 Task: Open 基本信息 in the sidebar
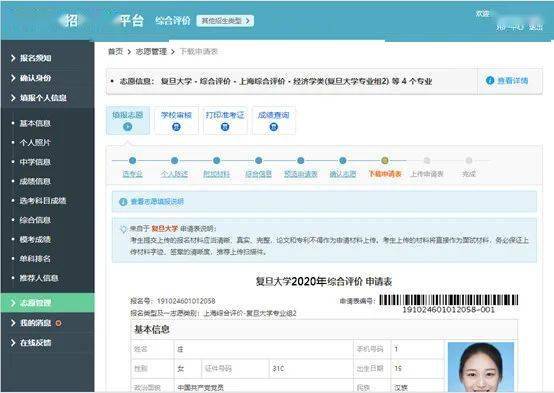click(35, 123)
